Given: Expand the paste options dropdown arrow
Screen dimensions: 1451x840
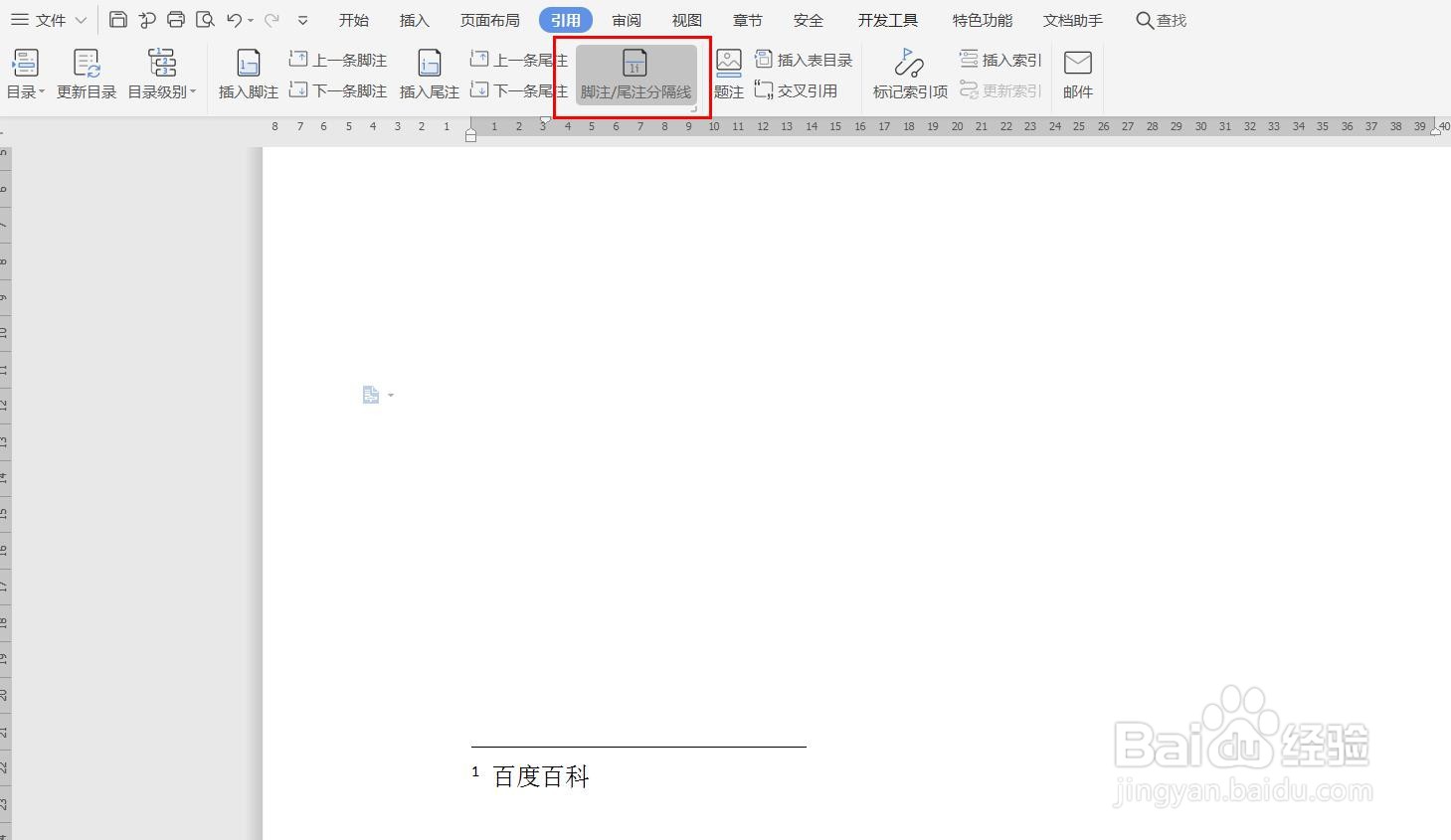Looking at the screenshot, I should 391,396.
